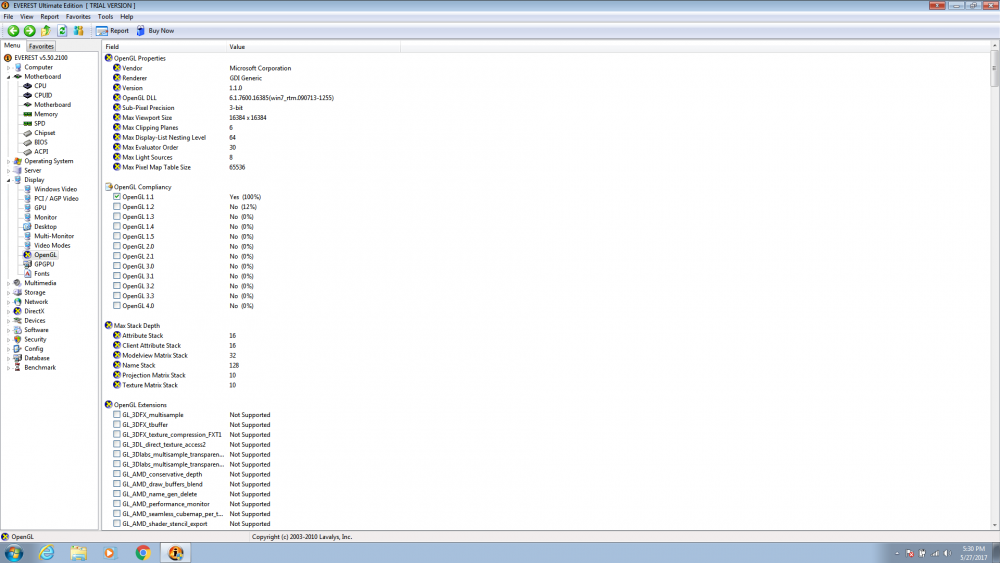Switch to the Favorites tab
The width and height of the screenshot is (1000, 563).
click(41, 47)
